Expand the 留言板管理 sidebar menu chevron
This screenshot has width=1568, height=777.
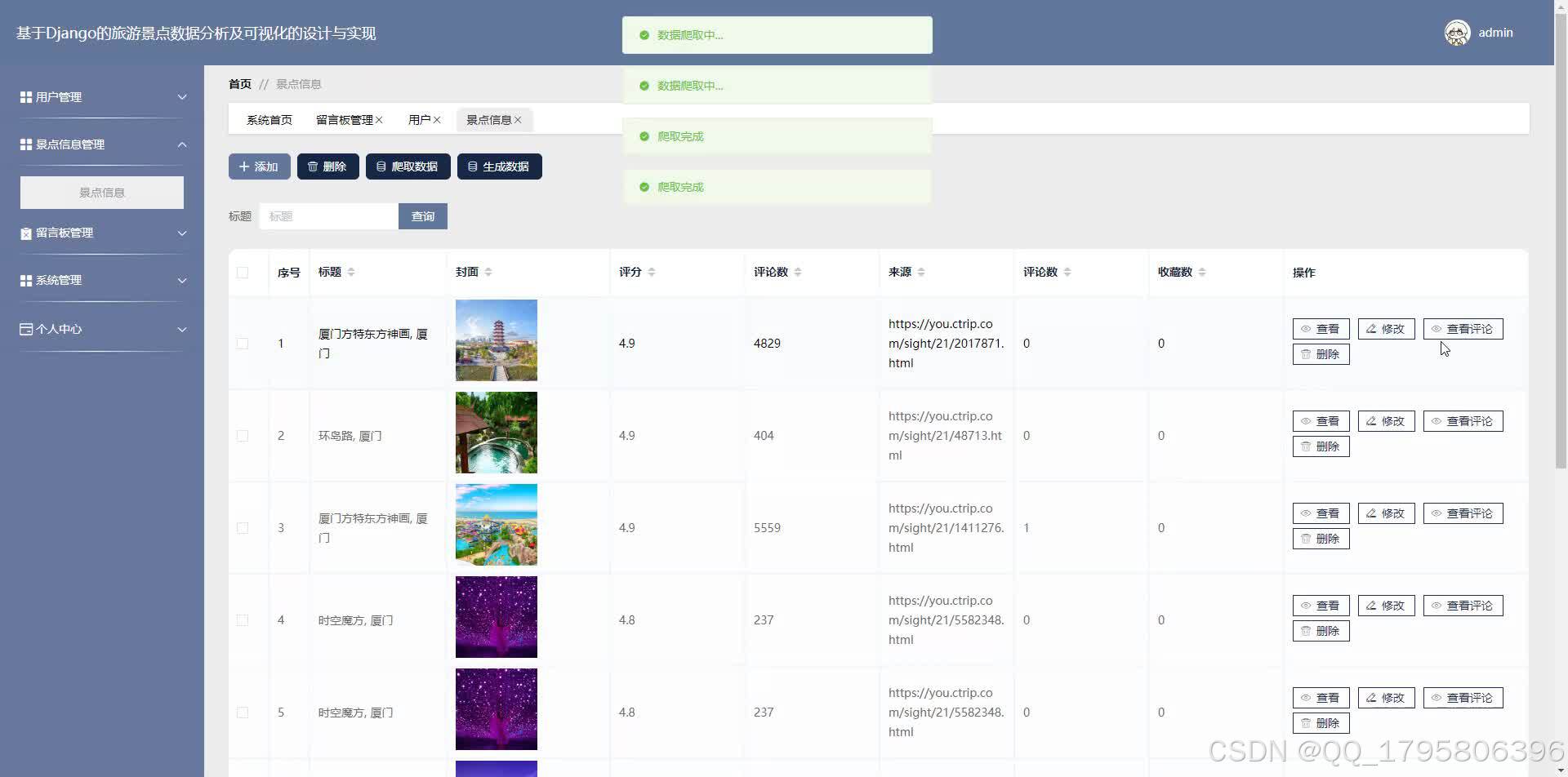tap(182, 233)
